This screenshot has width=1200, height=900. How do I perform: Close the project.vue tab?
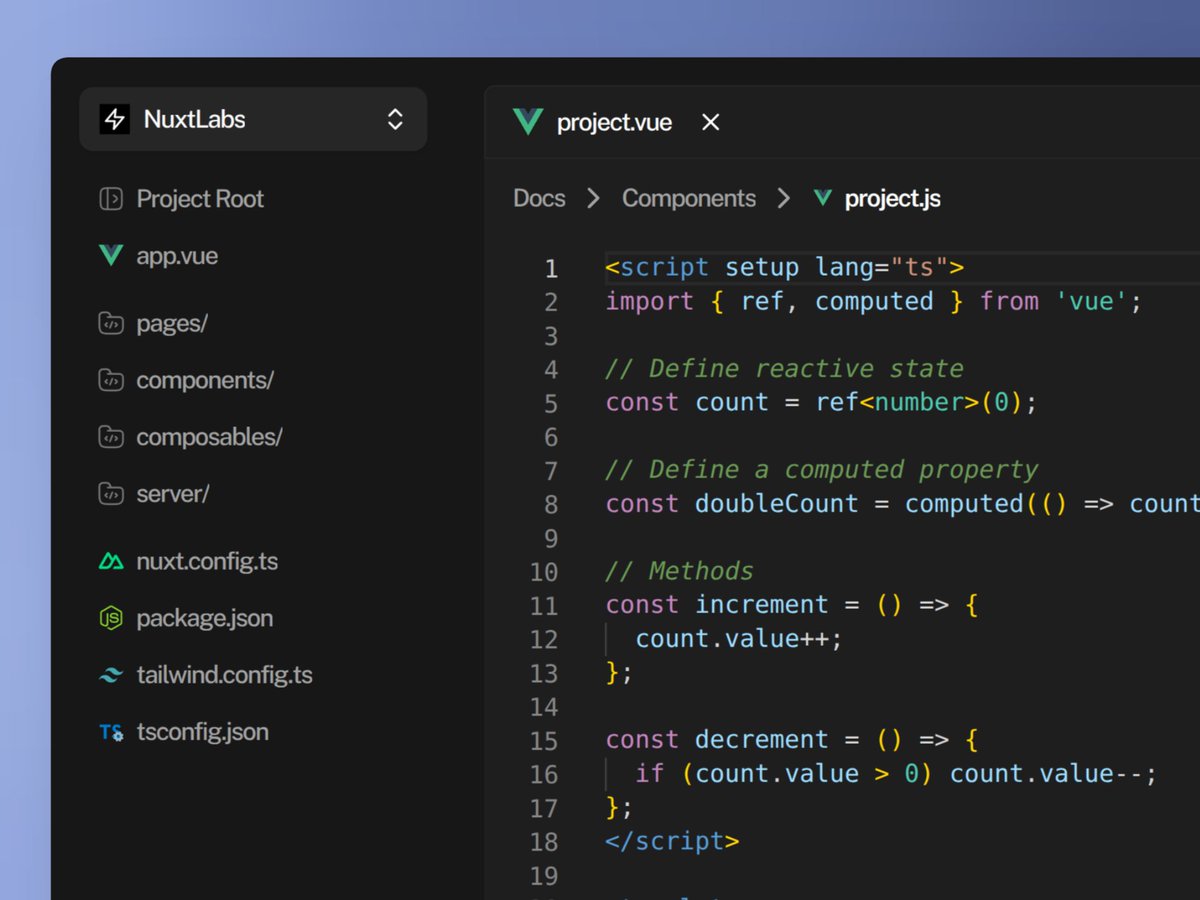[x=710, y=122]
